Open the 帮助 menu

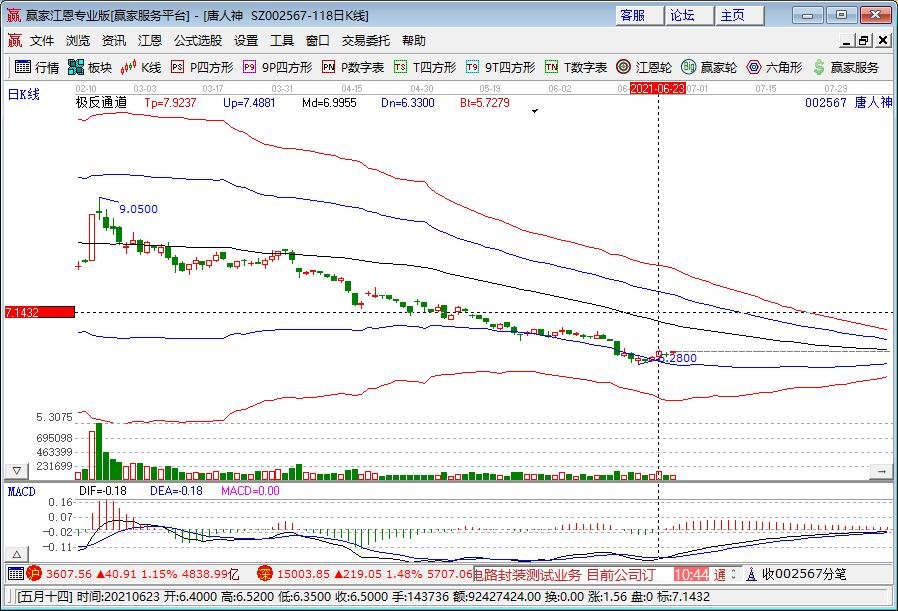pyautogui.click(x=413, y=41)
